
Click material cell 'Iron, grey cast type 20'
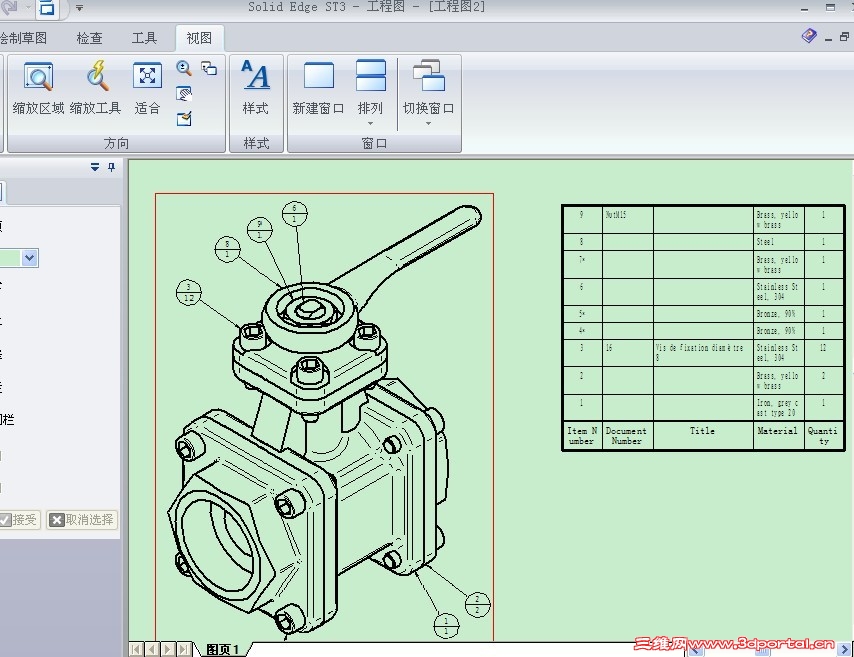point(779,407)
